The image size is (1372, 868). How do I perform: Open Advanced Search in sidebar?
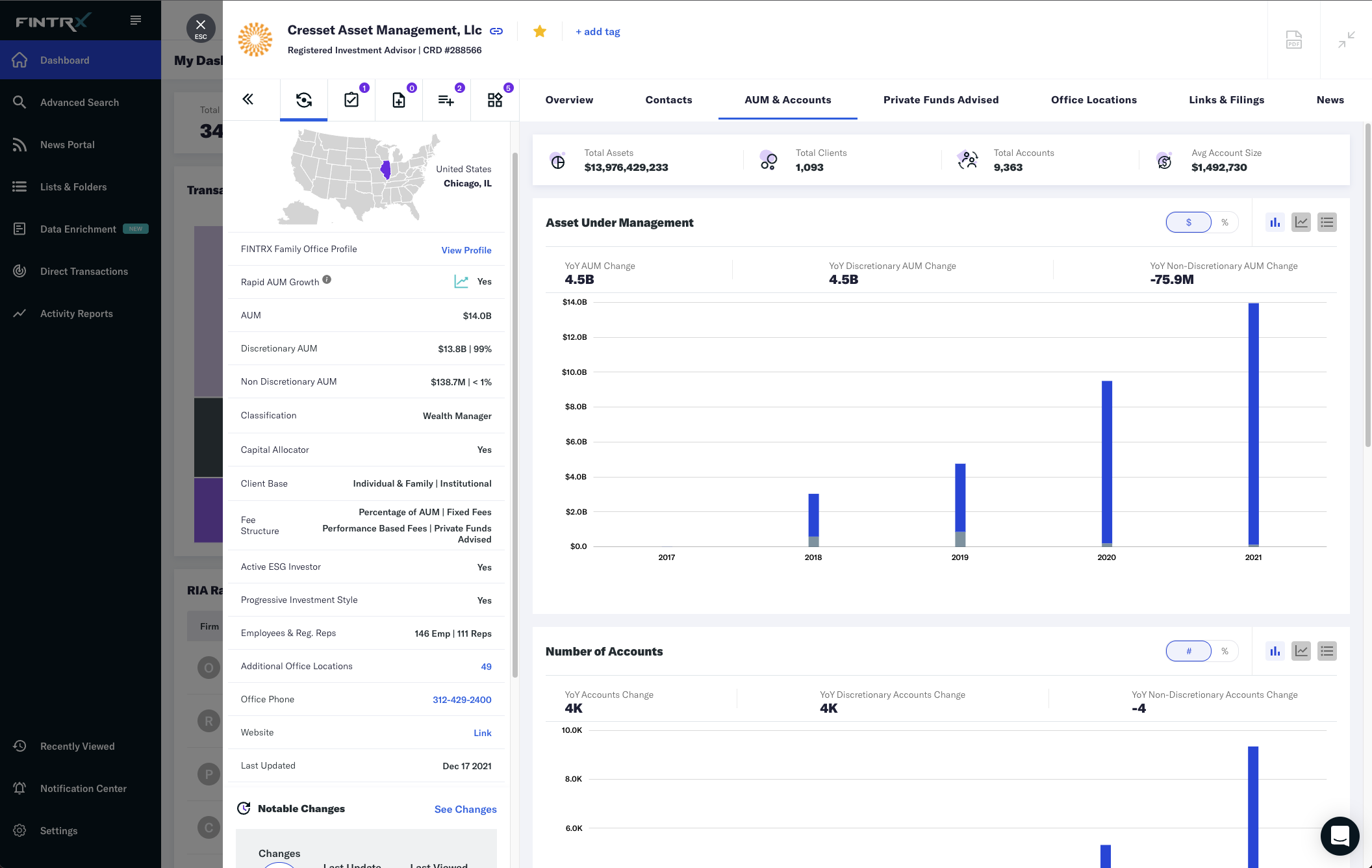coord(81,102)
